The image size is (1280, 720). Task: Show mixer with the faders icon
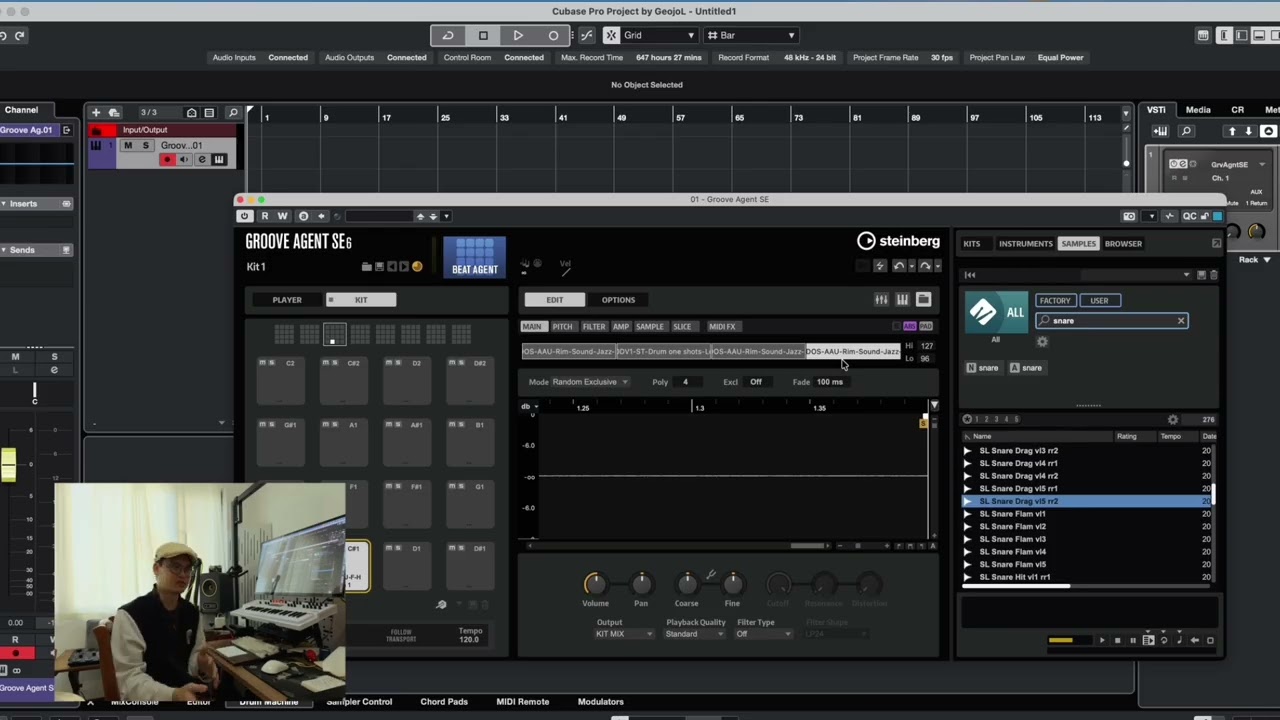tap(881, 299)
